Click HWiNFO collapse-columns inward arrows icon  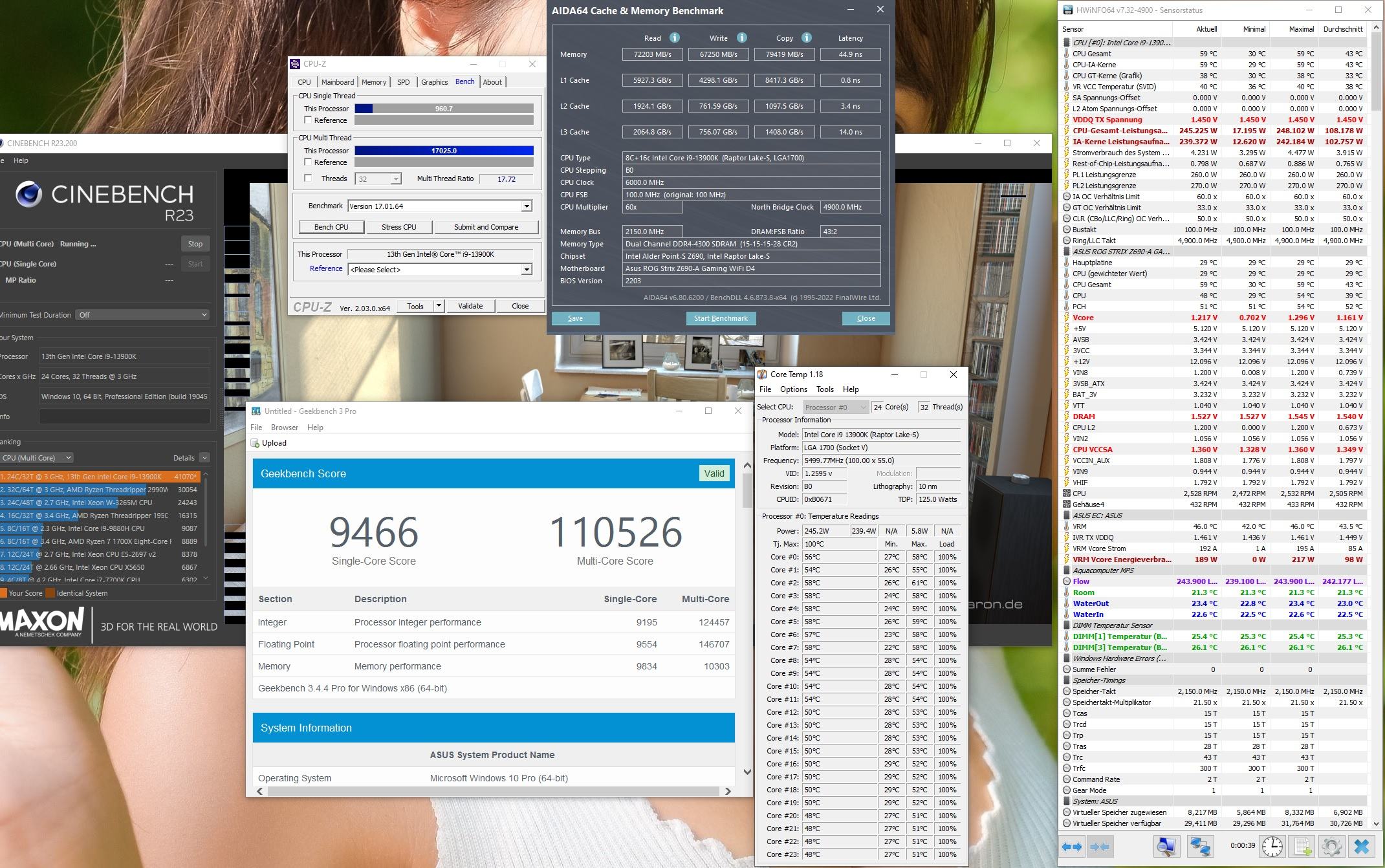[1100, 846]
